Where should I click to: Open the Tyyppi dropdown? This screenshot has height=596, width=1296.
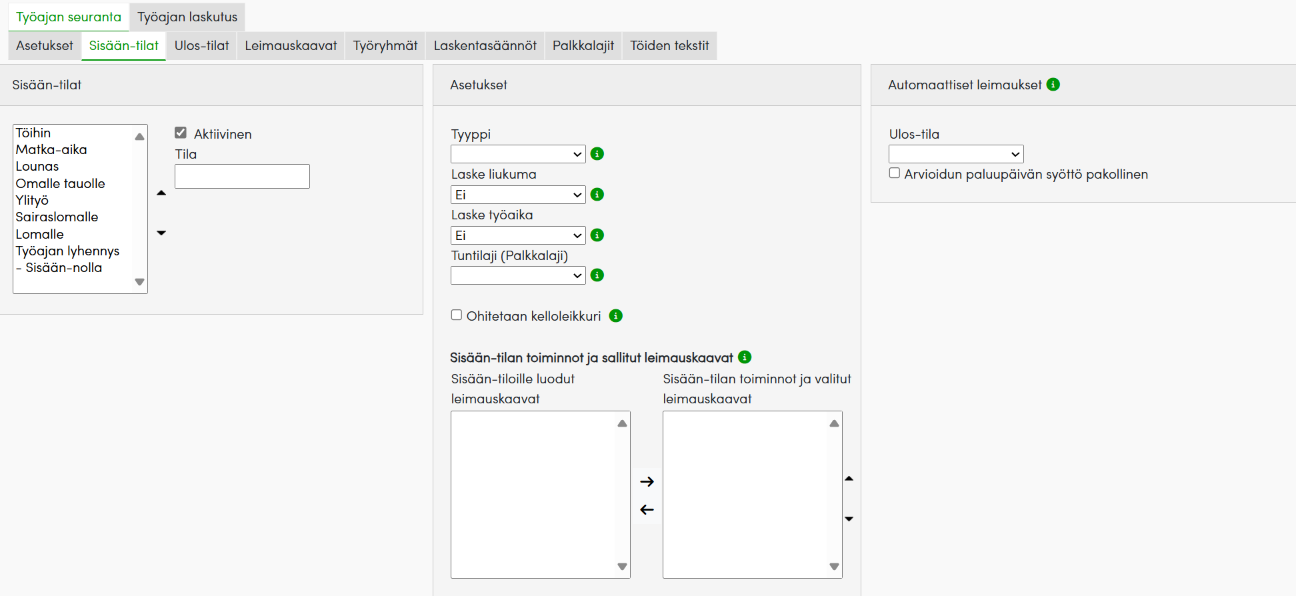point(518,154)
